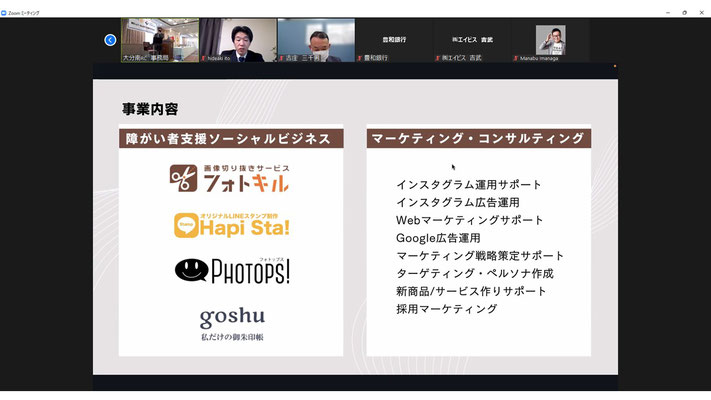711x400 pixels.
Task: Minimize the Zoom meeting window
Action: click(x=668, y=13)
